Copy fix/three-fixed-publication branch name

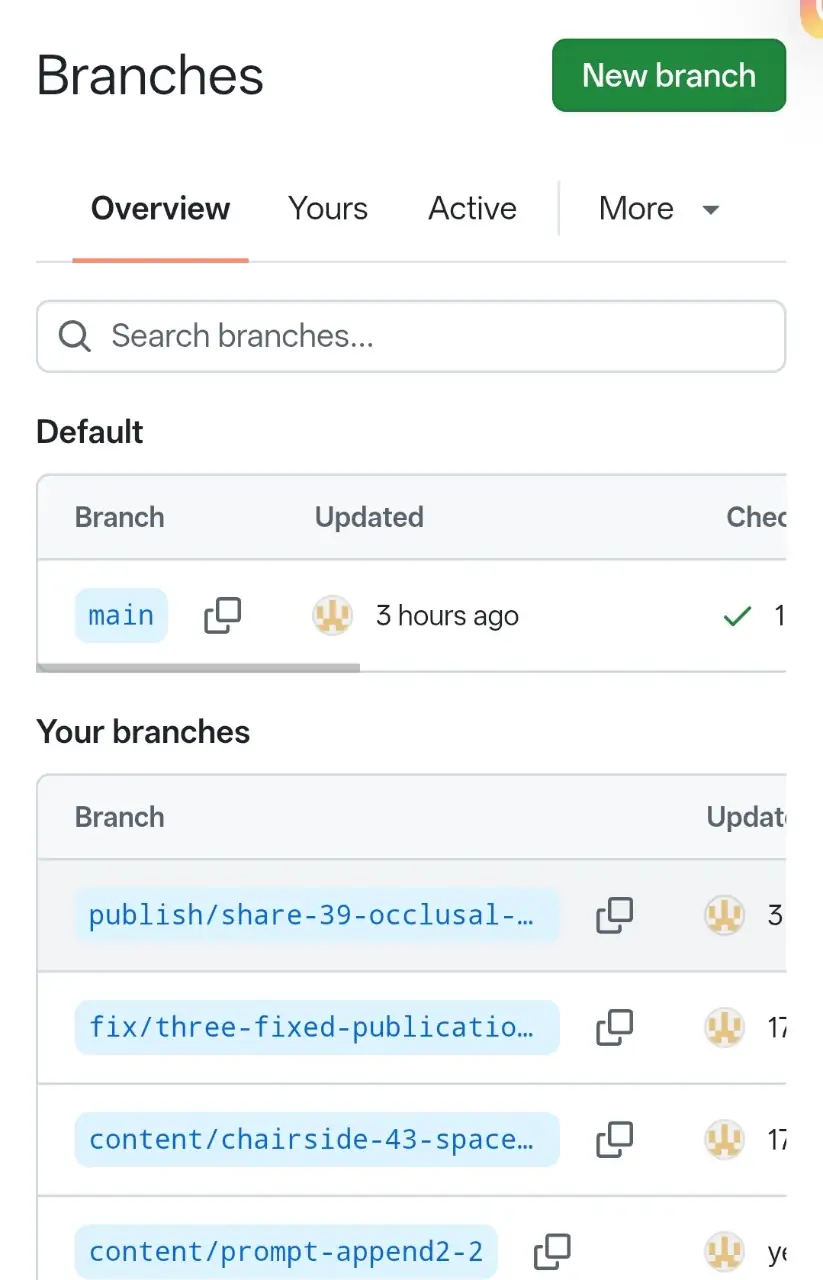point(614,1027)
